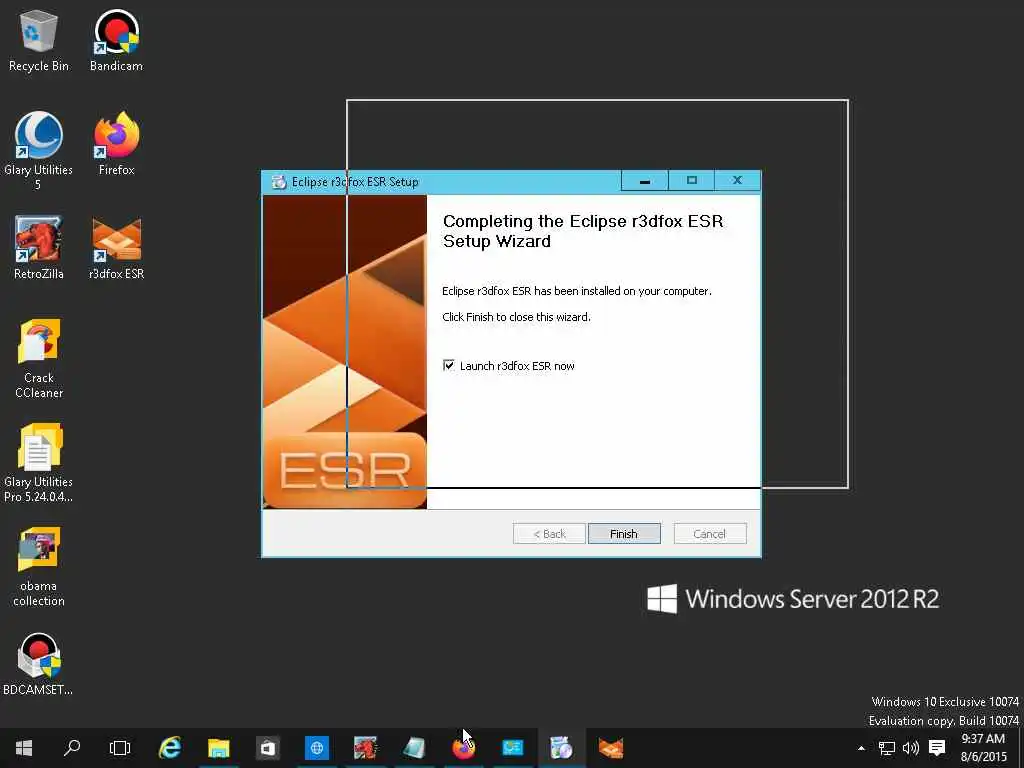Minimize the Eclipse r3dfox ESR Setup window
The image size is (1024, 768).
click(645, 181)
